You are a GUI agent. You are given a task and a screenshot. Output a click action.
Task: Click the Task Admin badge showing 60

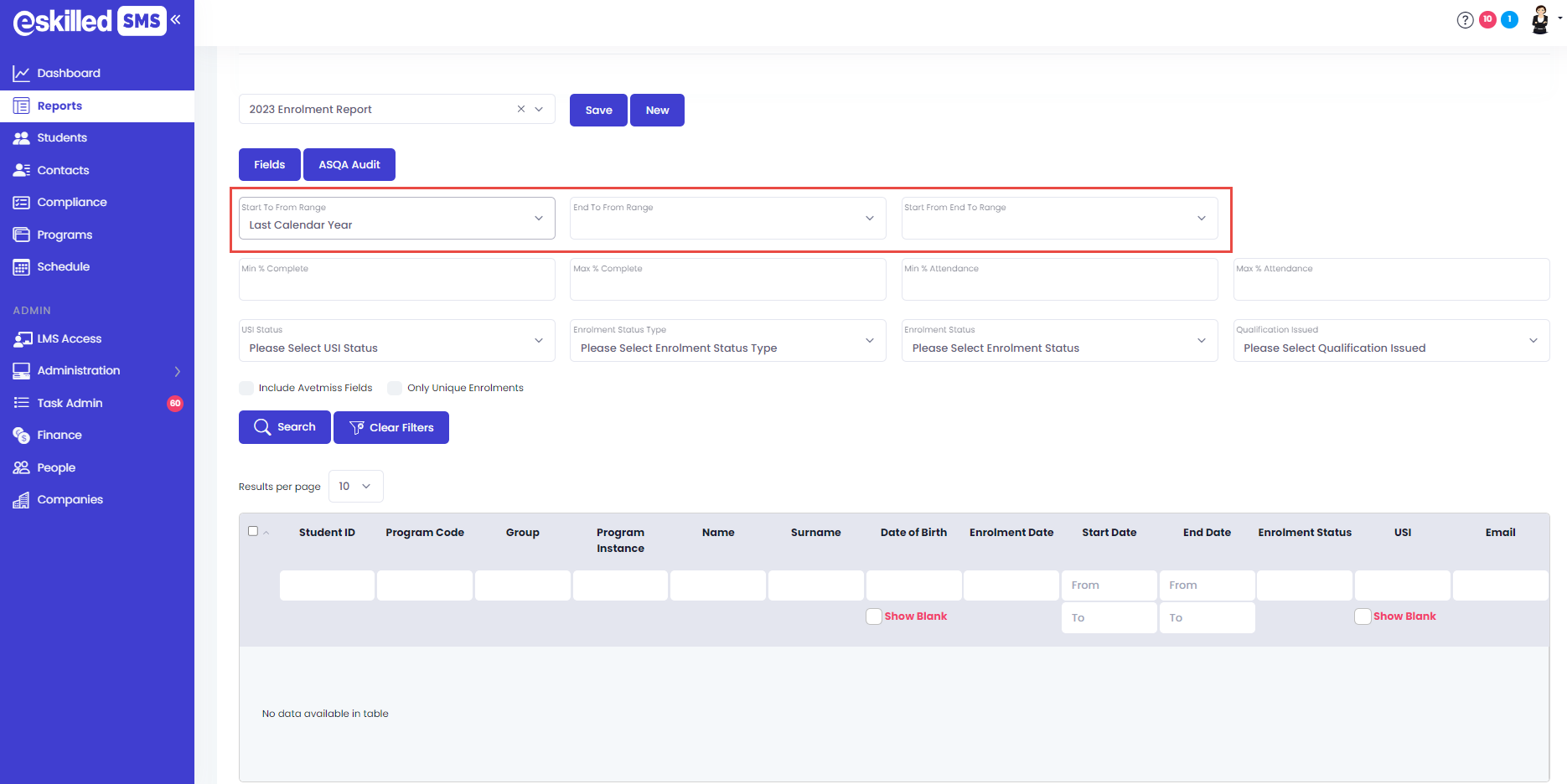(175, 403)
